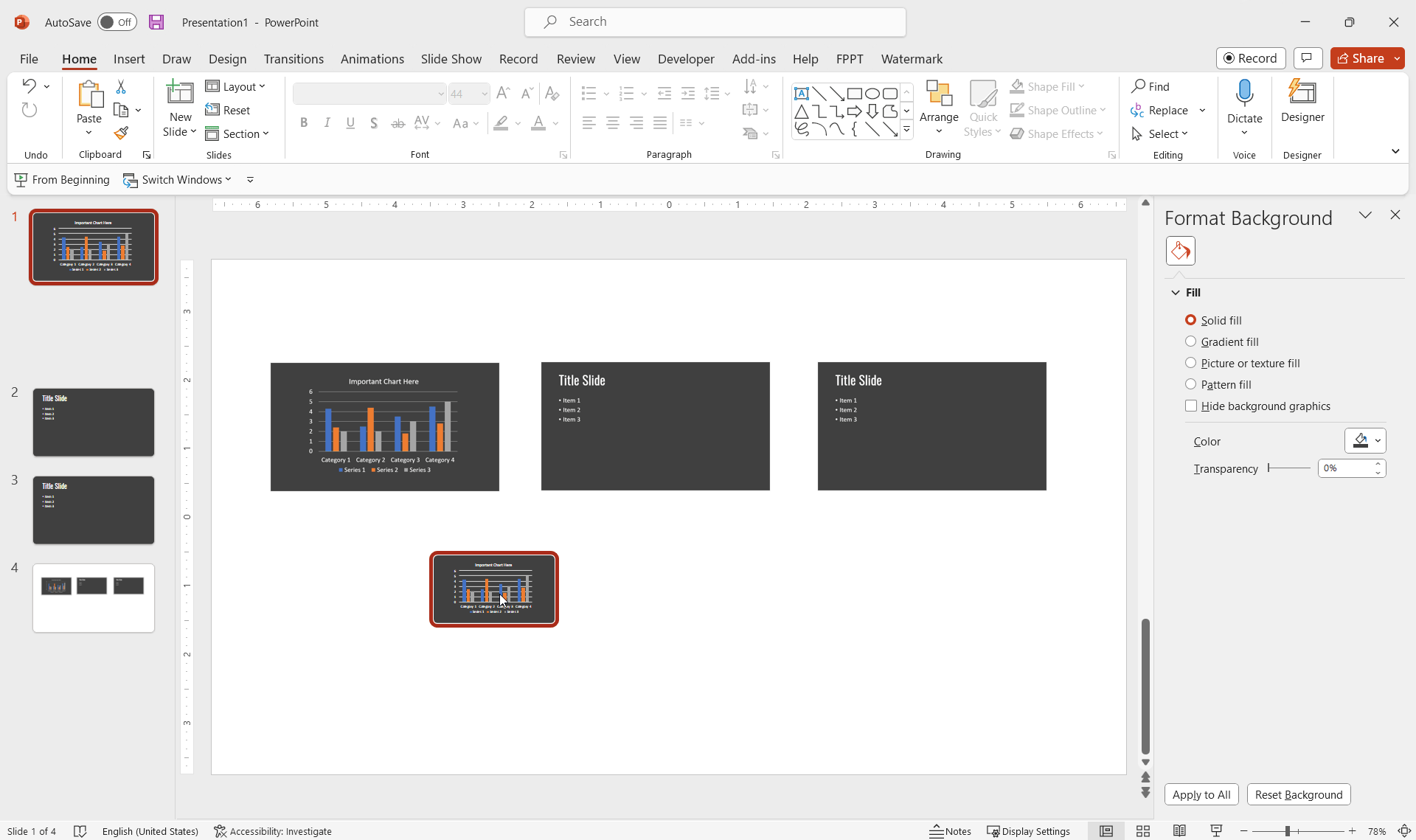Click the Apply to All button
This screenshot has width=1416, height=840.
tap(1202, 794)
